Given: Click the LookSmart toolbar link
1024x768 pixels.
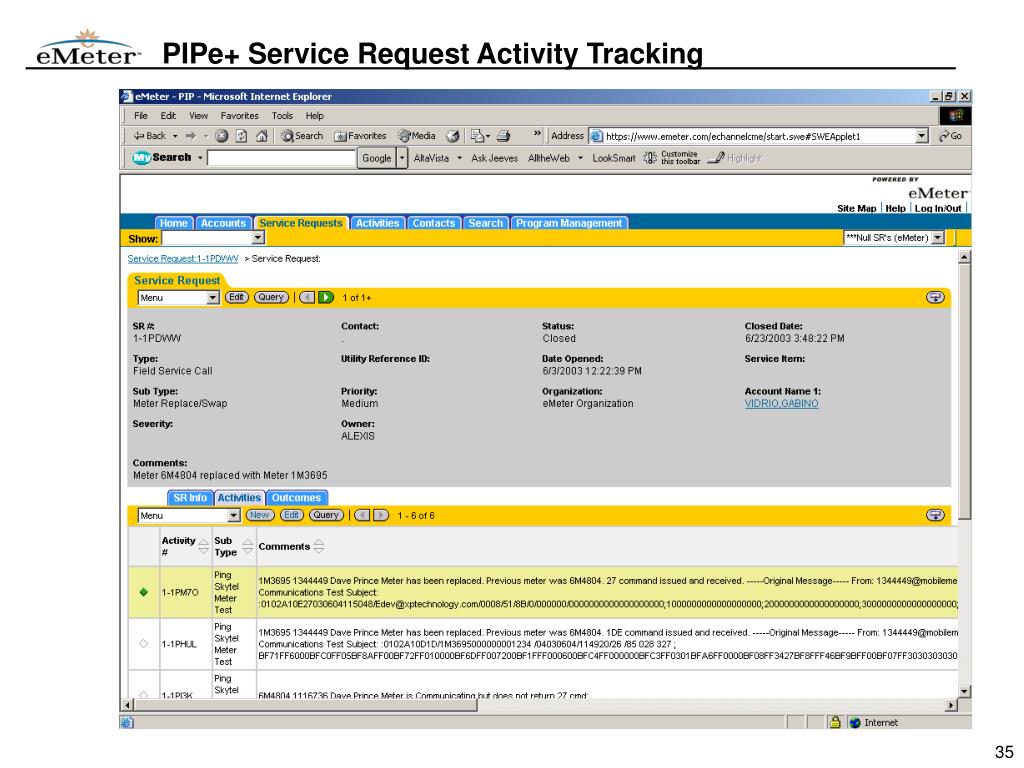Looking at the screenshot, I should tap(613, 157).
